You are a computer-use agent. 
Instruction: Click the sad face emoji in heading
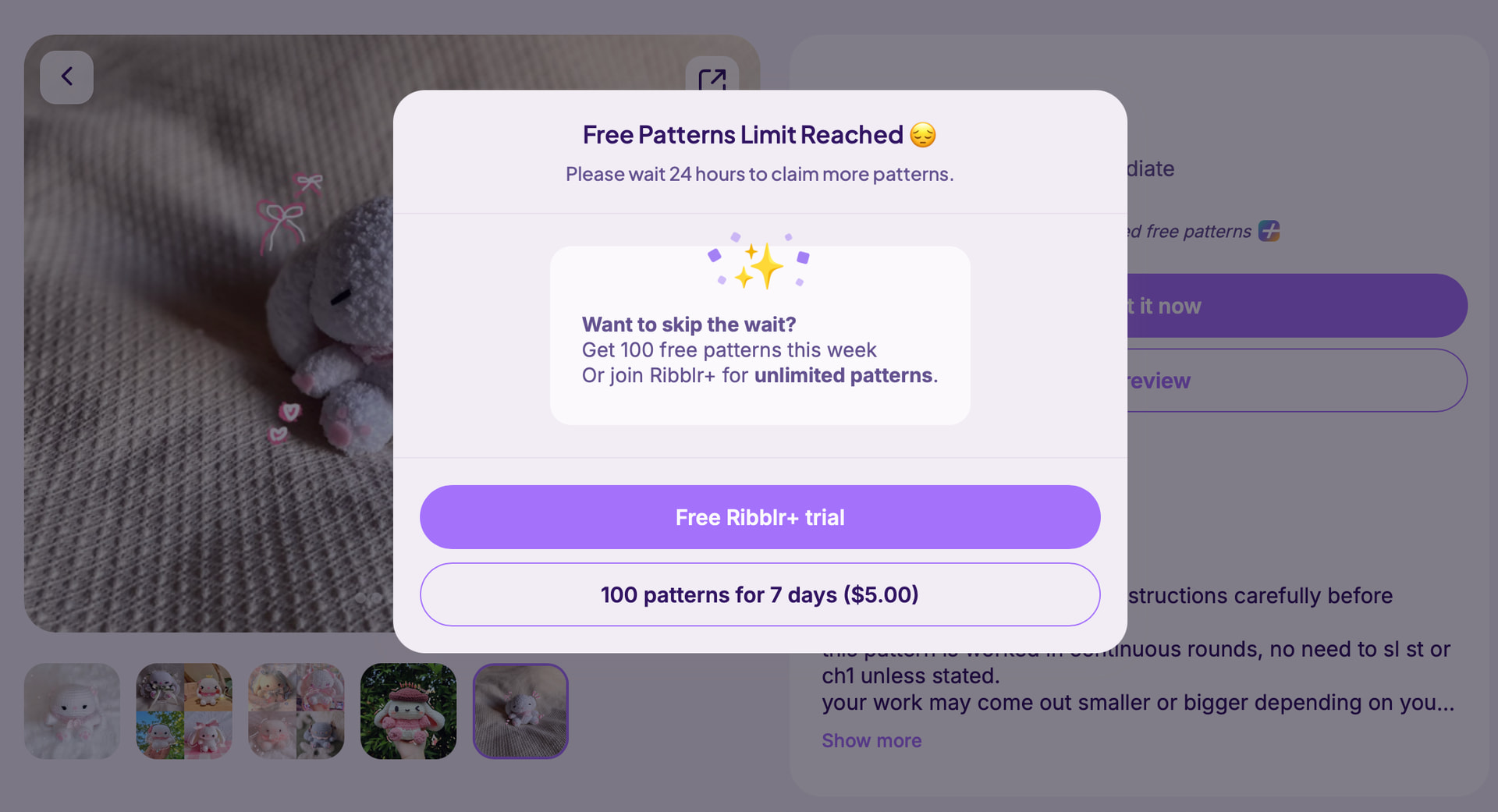(x=923, y=135)
